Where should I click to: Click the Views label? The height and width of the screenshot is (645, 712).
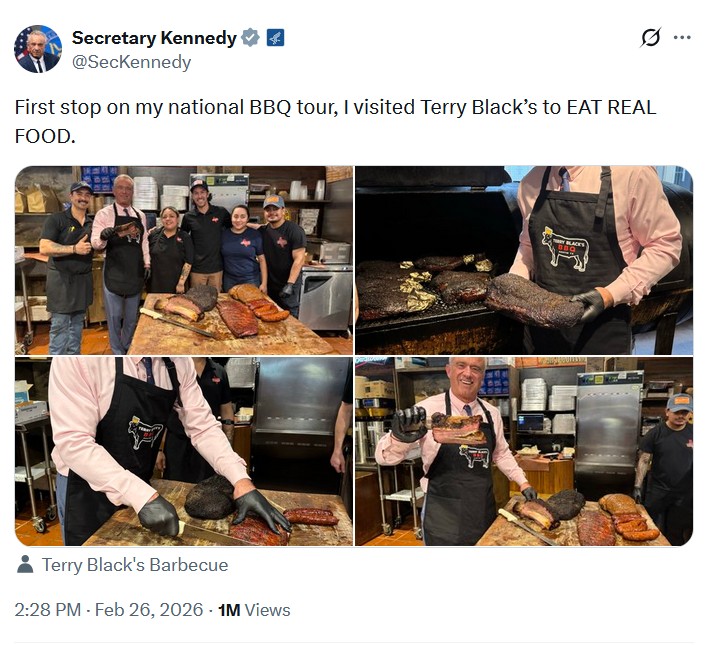tap(267, 609)
